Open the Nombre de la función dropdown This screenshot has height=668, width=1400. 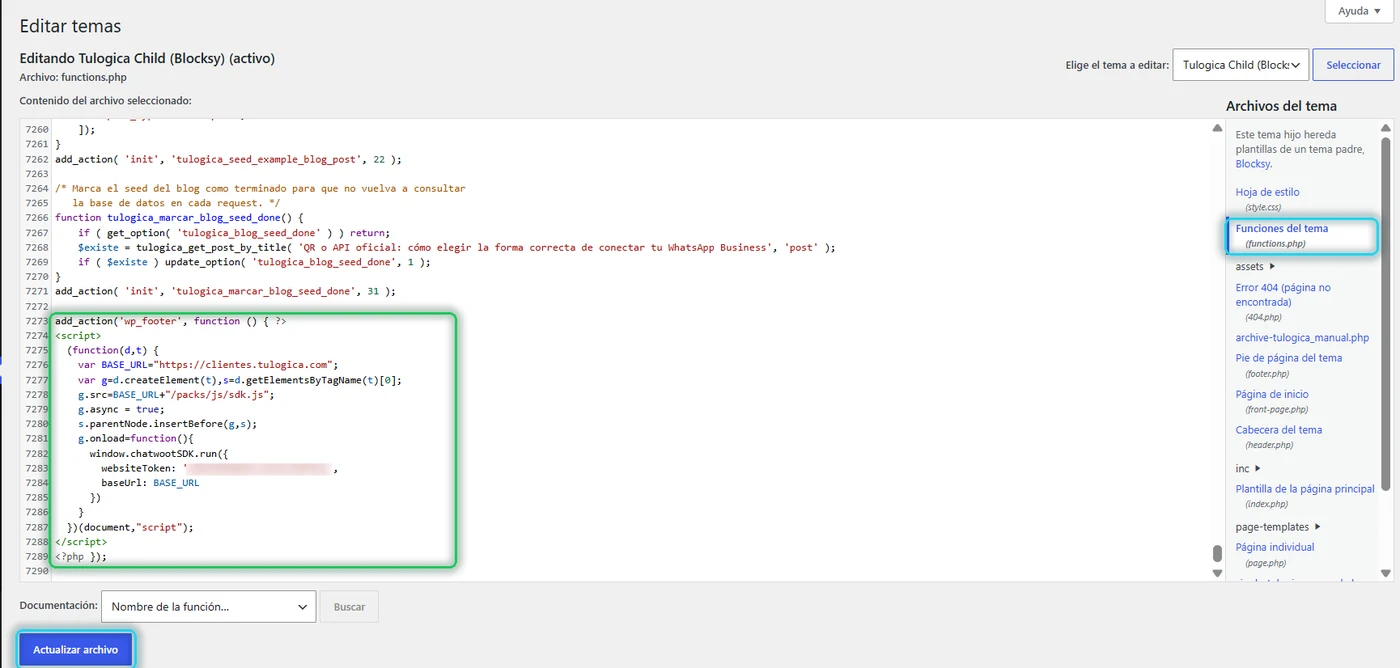click(209, 607)
